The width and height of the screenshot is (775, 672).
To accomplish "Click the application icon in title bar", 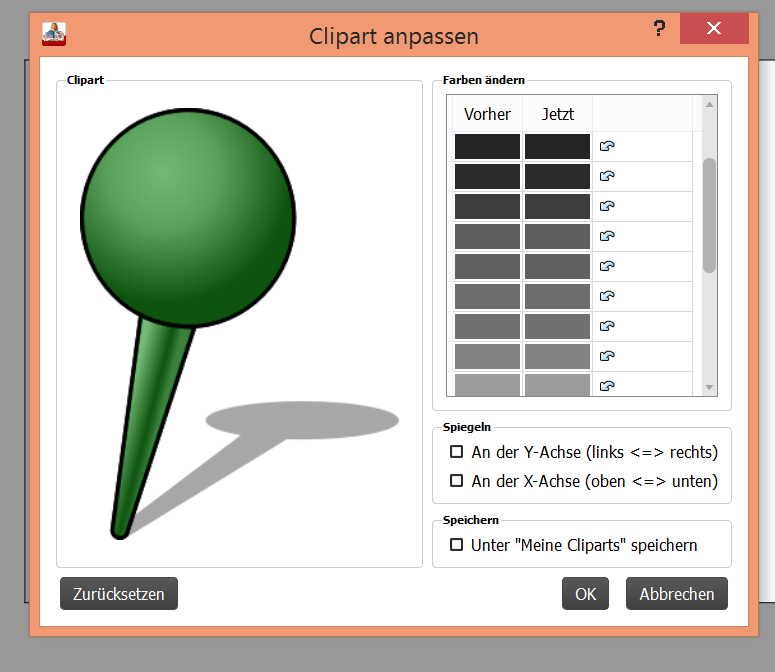I will [54, 35].
